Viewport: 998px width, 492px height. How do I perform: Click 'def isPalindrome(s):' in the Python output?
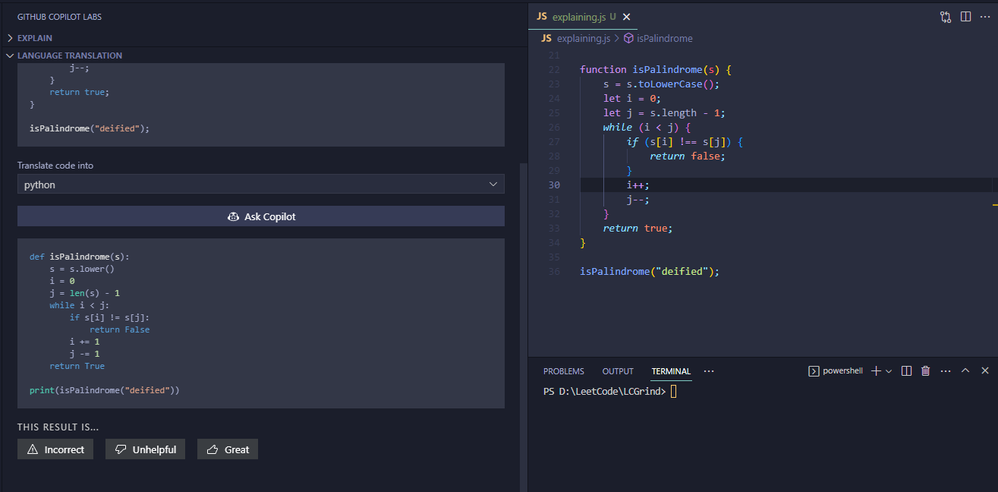click(x=80, y=257)
